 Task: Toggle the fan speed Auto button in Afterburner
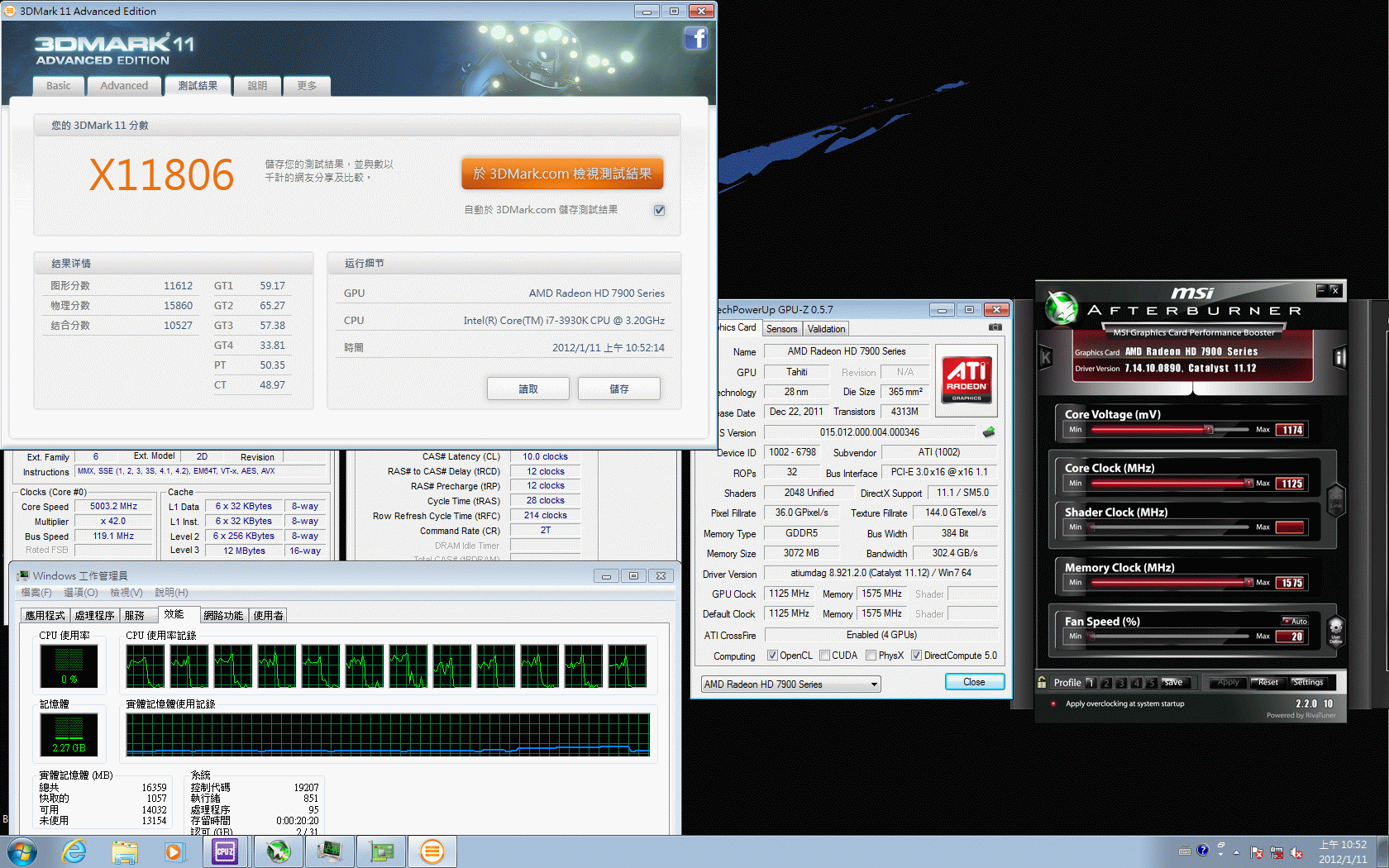1295,622
